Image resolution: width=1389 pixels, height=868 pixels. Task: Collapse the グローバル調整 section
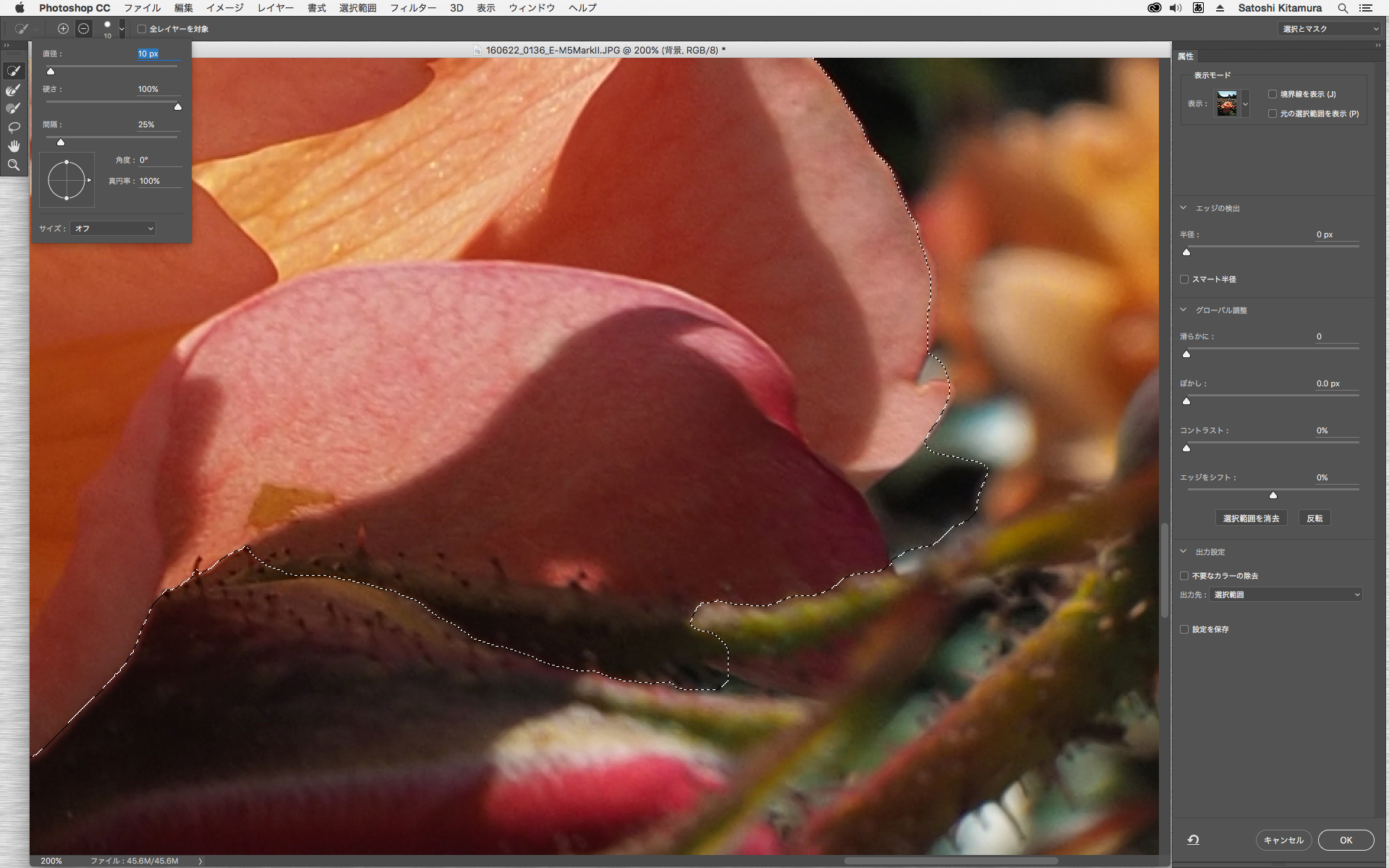1184,310
